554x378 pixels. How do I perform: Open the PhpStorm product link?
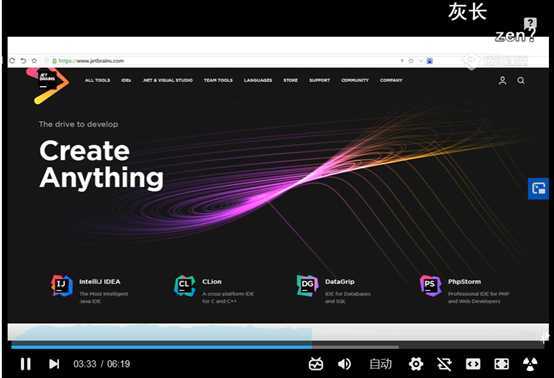[x=464, y=287]
